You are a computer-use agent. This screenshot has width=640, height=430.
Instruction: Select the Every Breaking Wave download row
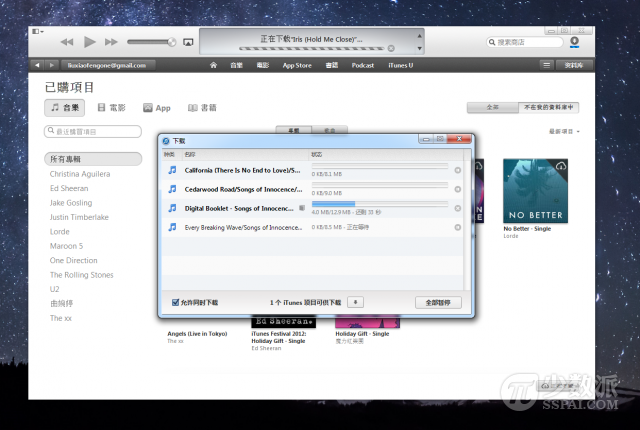click(312, 227)
